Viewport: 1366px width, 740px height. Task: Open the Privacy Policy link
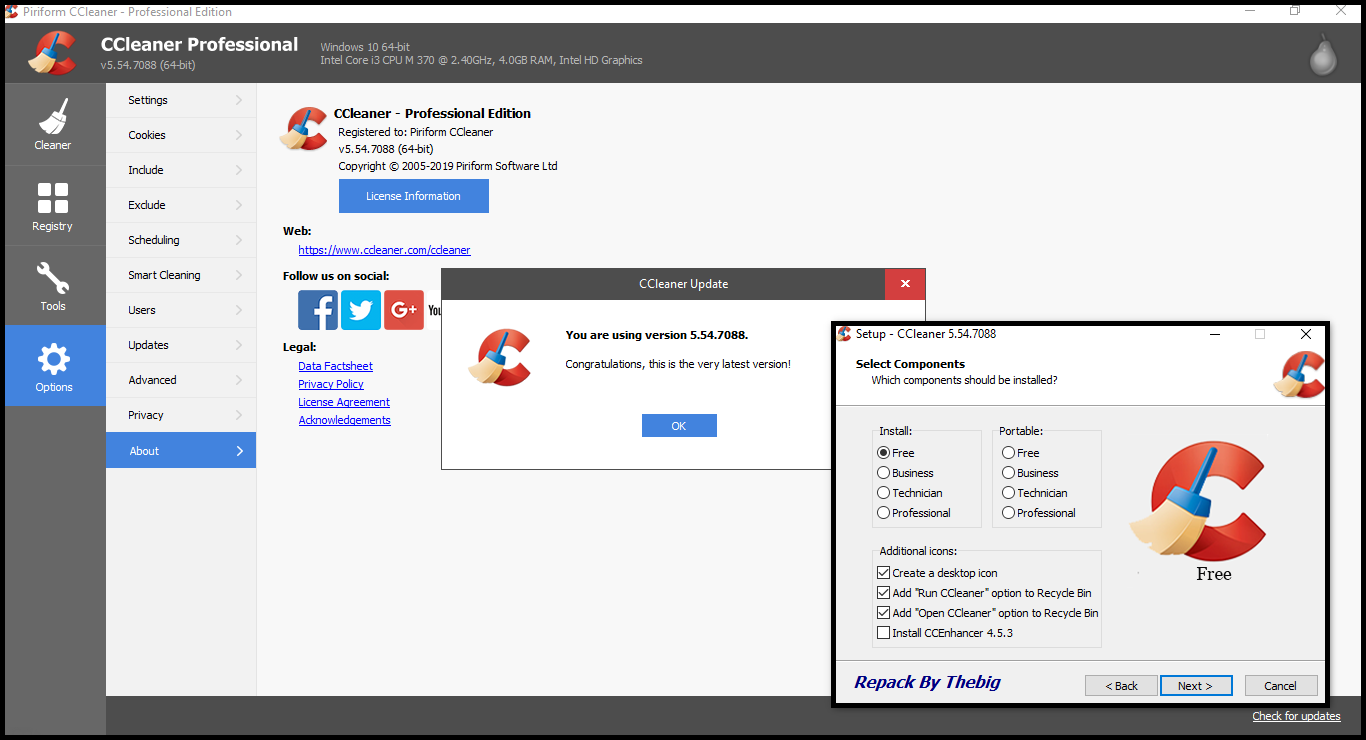pyautogui.click(x=331, y=384)
